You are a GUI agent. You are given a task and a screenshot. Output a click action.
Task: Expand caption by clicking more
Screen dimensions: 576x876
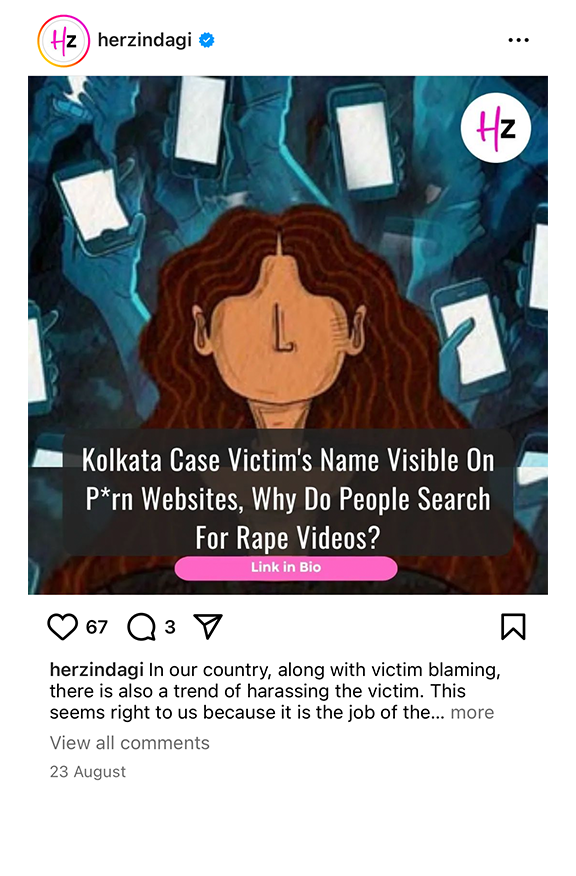pos(472,712)
